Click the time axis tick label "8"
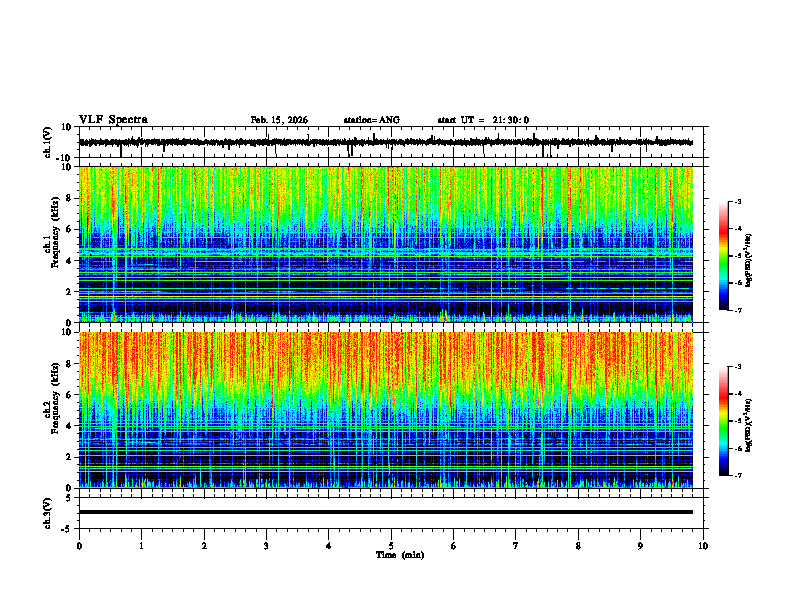Screen dimensions: 792x612 (x=578, y=546)
